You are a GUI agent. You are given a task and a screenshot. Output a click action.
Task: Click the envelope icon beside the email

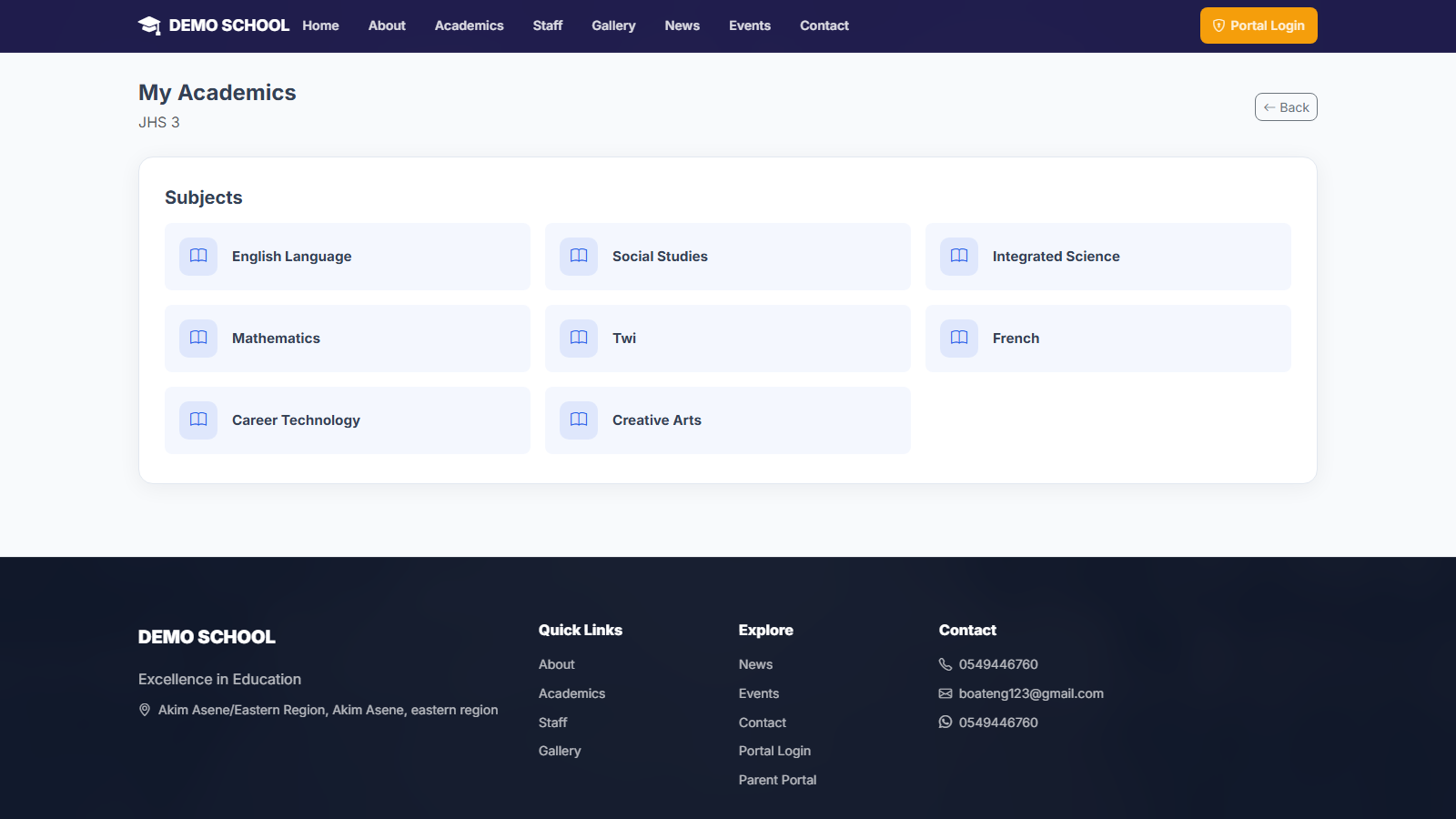pyautogui.click(x=945, y=693)
